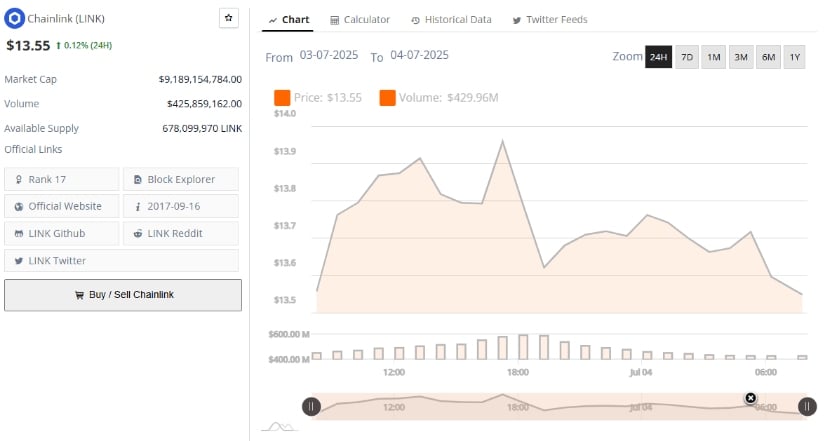Open the Historical Data tab
This screenshot has width=825, height=441.
click(x=451, y=20)
